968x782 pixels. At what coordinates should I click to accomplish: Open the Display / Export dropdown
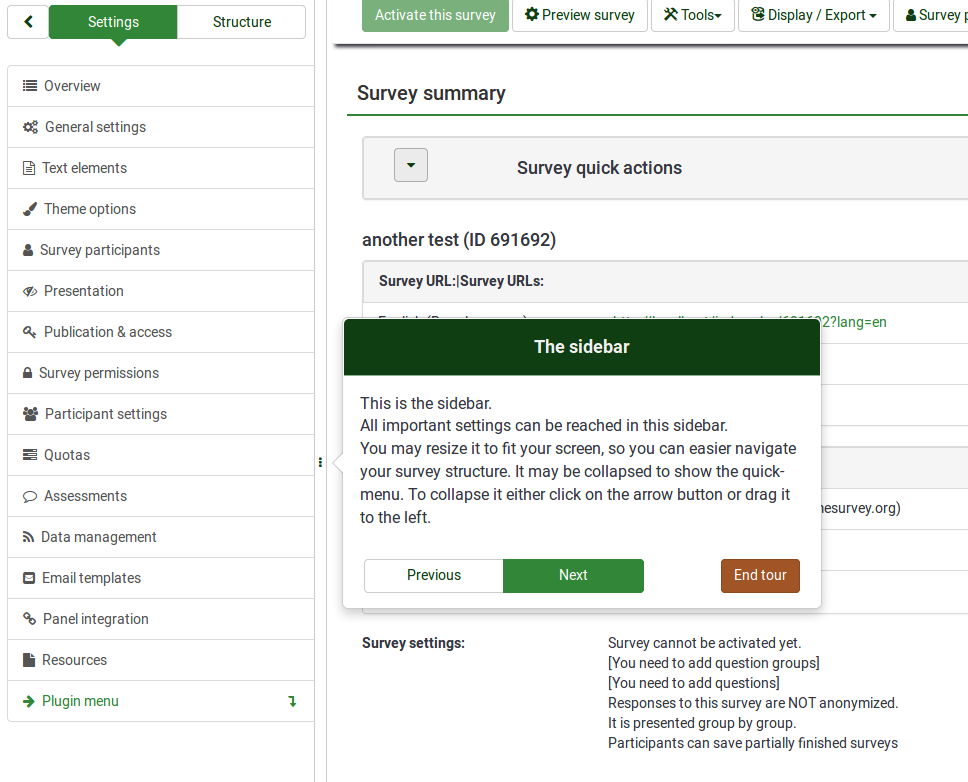tap(813, 15)
